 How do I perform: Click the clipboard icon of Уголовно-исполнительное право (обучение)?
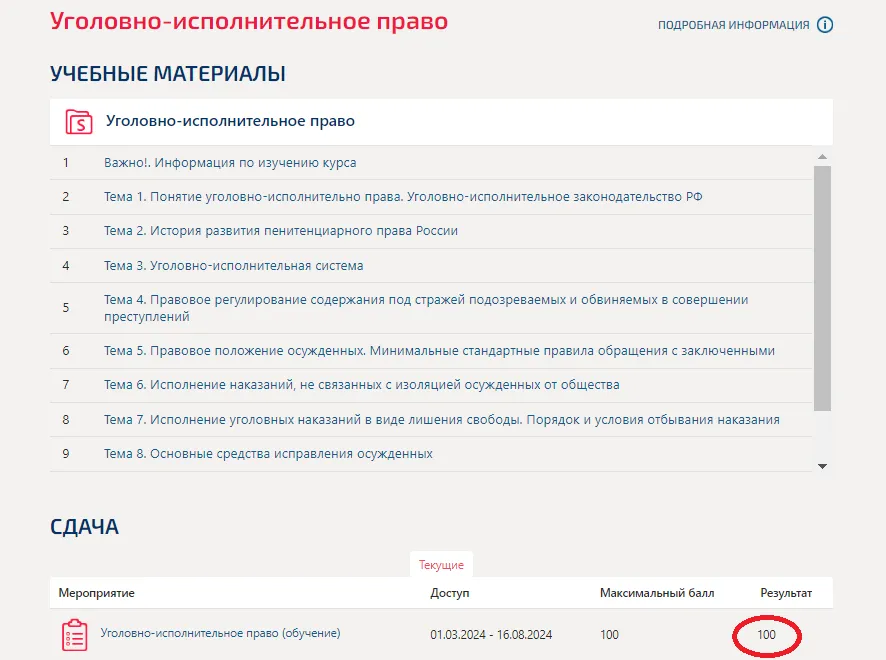[75, 635]
